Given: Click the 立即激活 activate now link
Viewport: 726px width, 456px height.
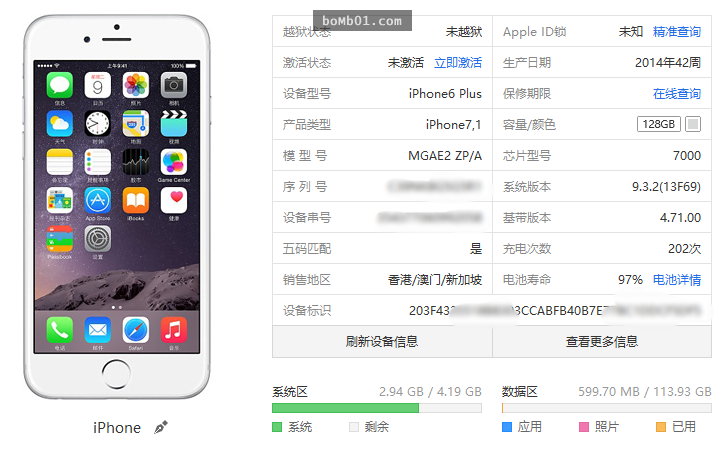Looking at the screenshot, I should click(458, 62).
